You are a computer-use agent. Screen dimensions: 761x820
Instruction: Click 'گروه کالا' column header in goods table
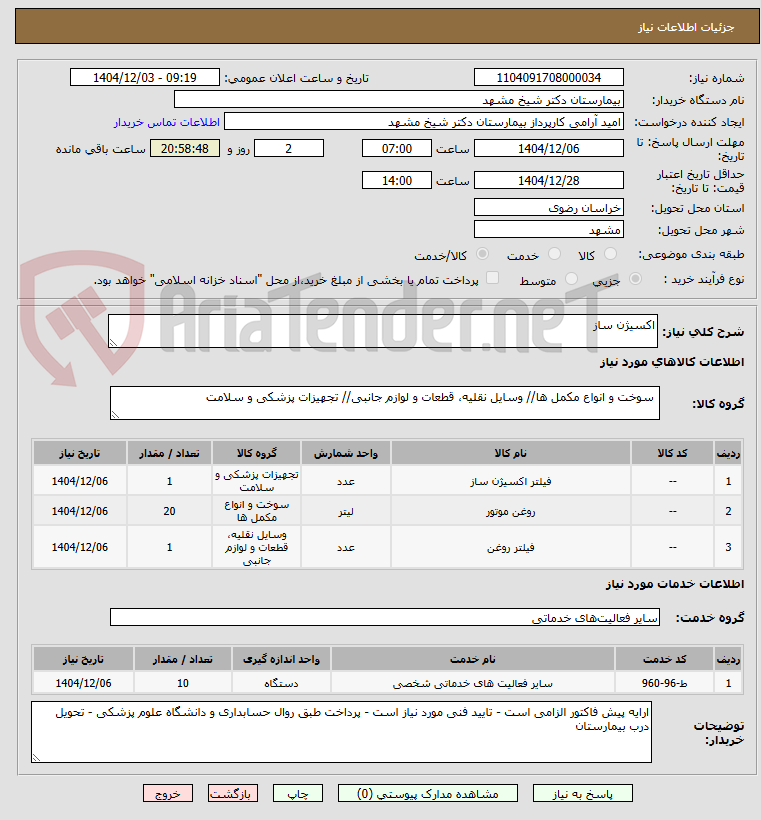pos(256,453)
